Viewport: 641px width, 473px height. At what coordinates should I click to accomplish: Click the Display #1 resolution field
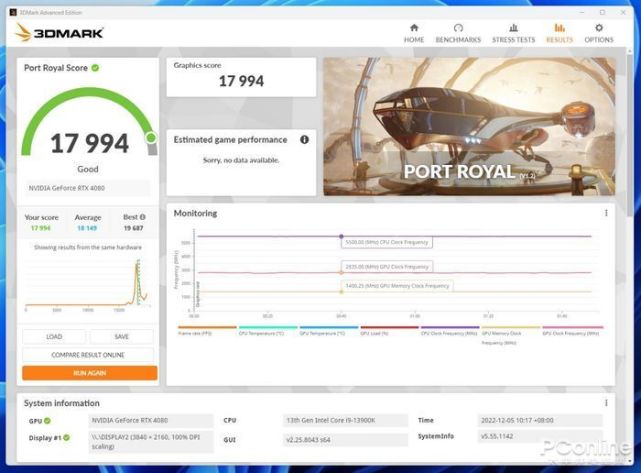coord(151,442)
